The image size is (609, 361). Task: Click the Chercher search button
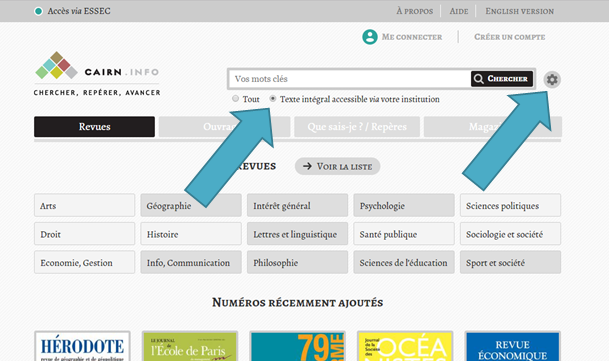point(502,79)
